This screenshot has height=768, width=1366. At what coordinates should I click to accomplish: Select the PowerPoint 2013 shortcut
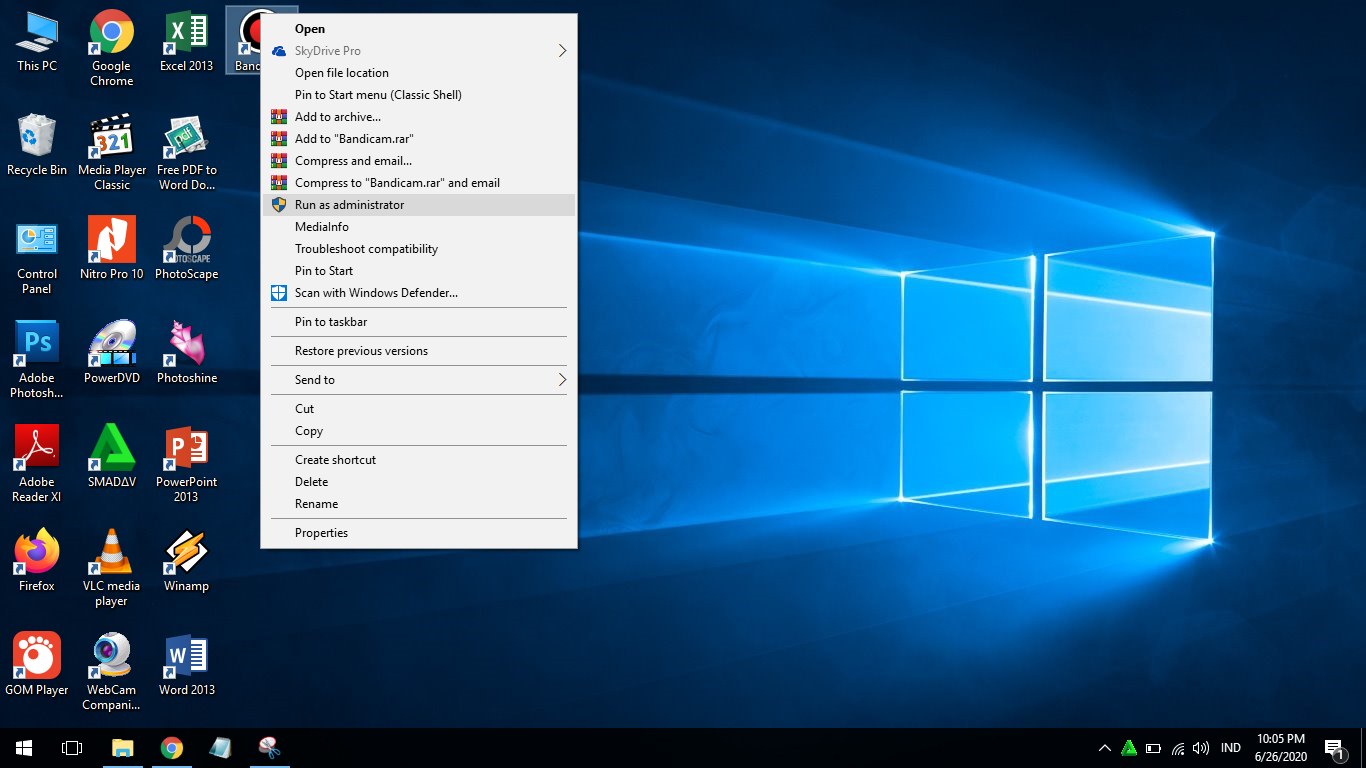click(x=187, y=464)
